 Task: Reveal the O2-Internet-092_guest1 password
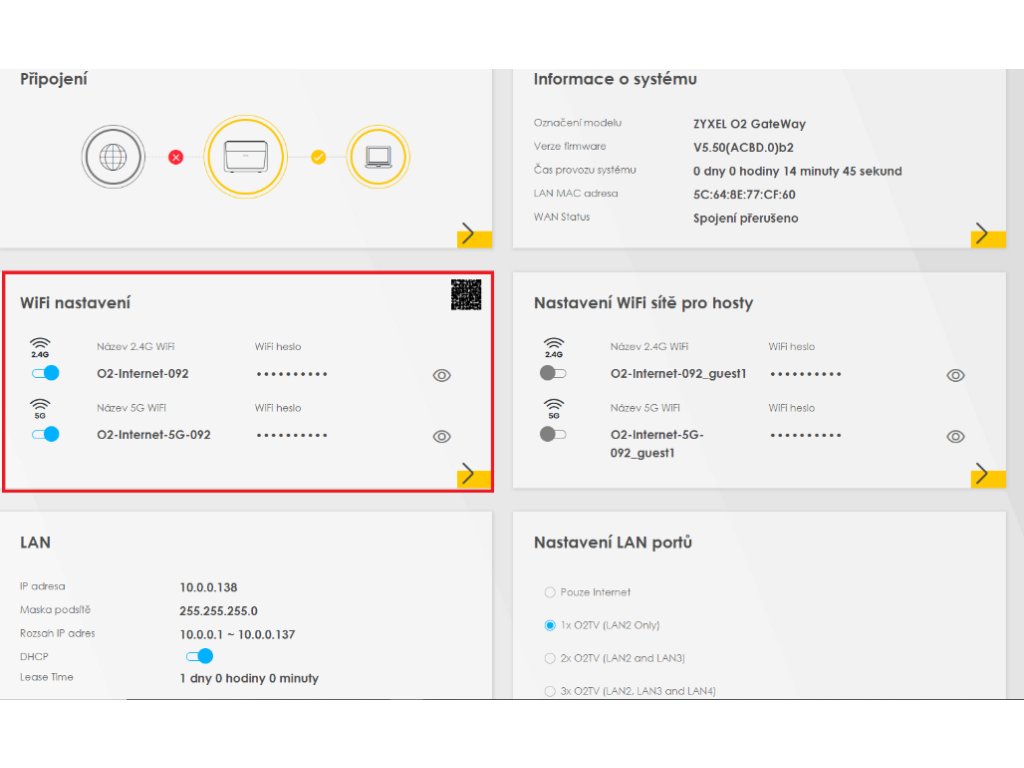point(955,376)
